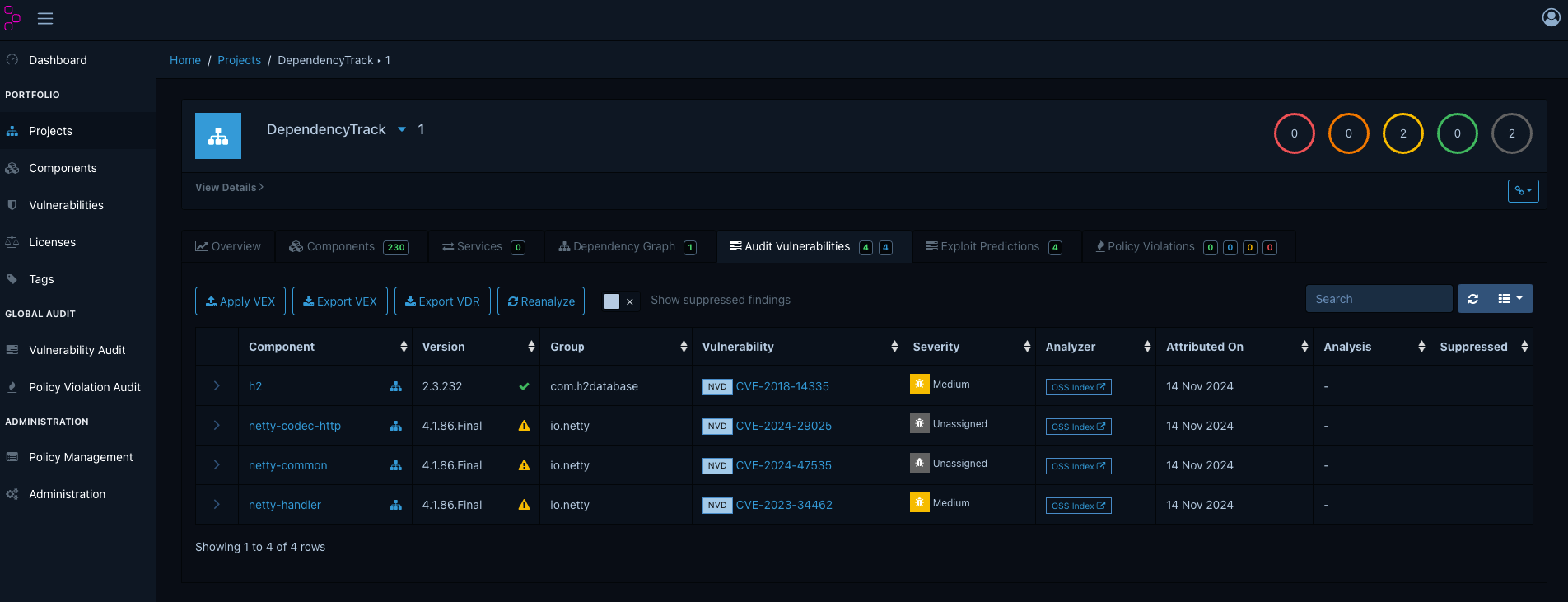Click the NVD badge for CVE-2018-14335
Image resolution: width=1568 pixels, height=602 pixels.
coord(717,387)
